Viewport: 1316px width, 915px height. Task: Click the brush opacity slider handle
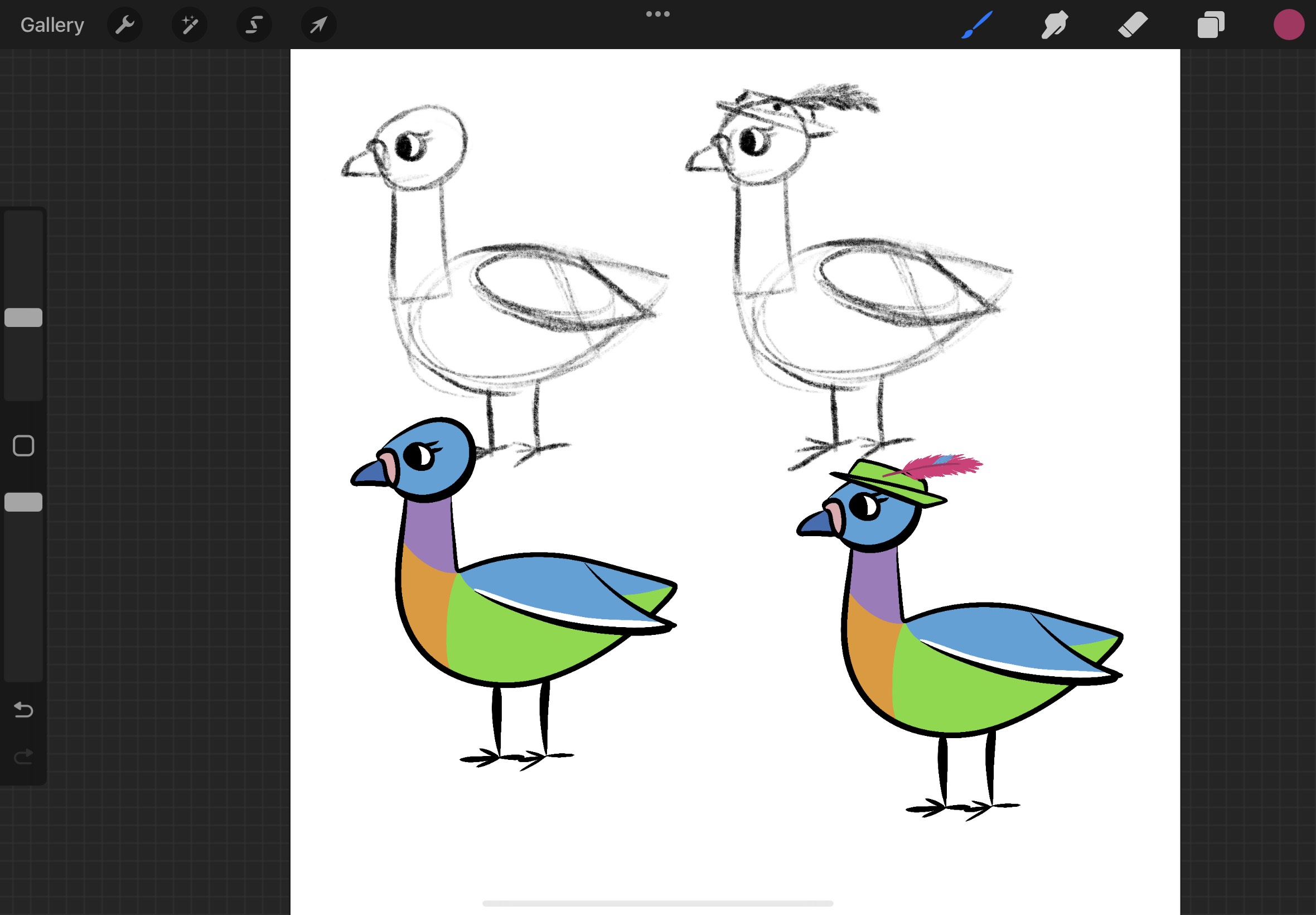[23, 502]
